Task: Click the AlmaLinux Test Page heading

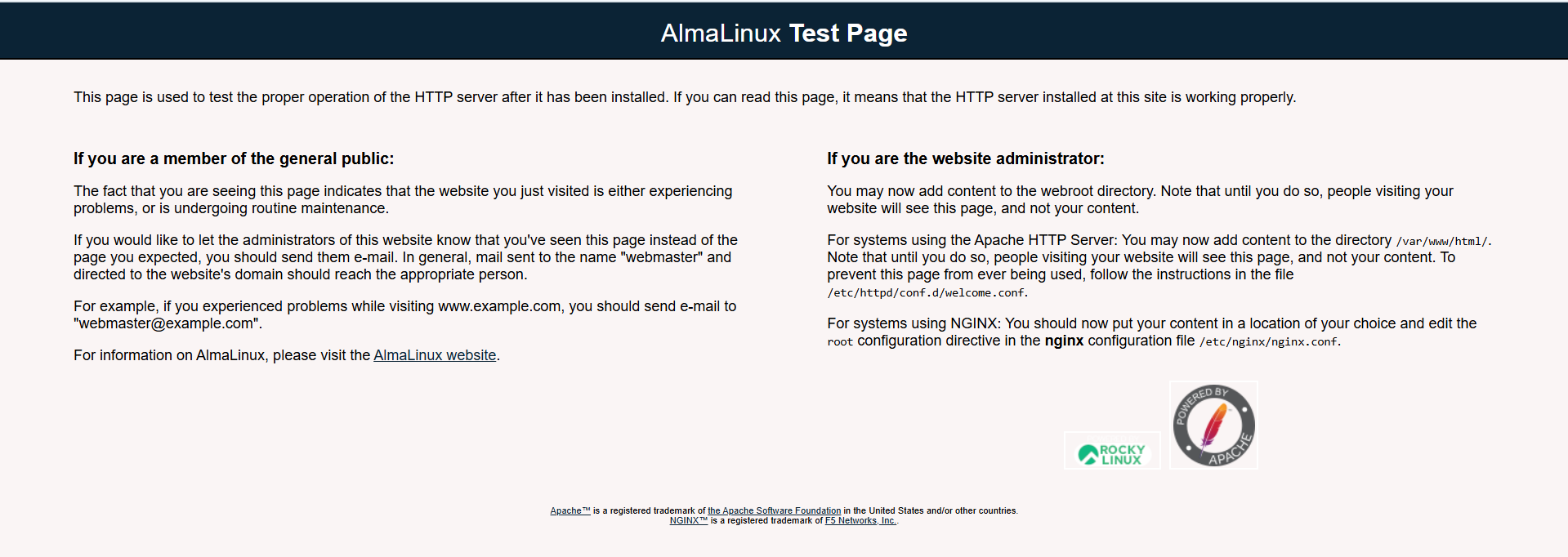Action: [784, 33]
